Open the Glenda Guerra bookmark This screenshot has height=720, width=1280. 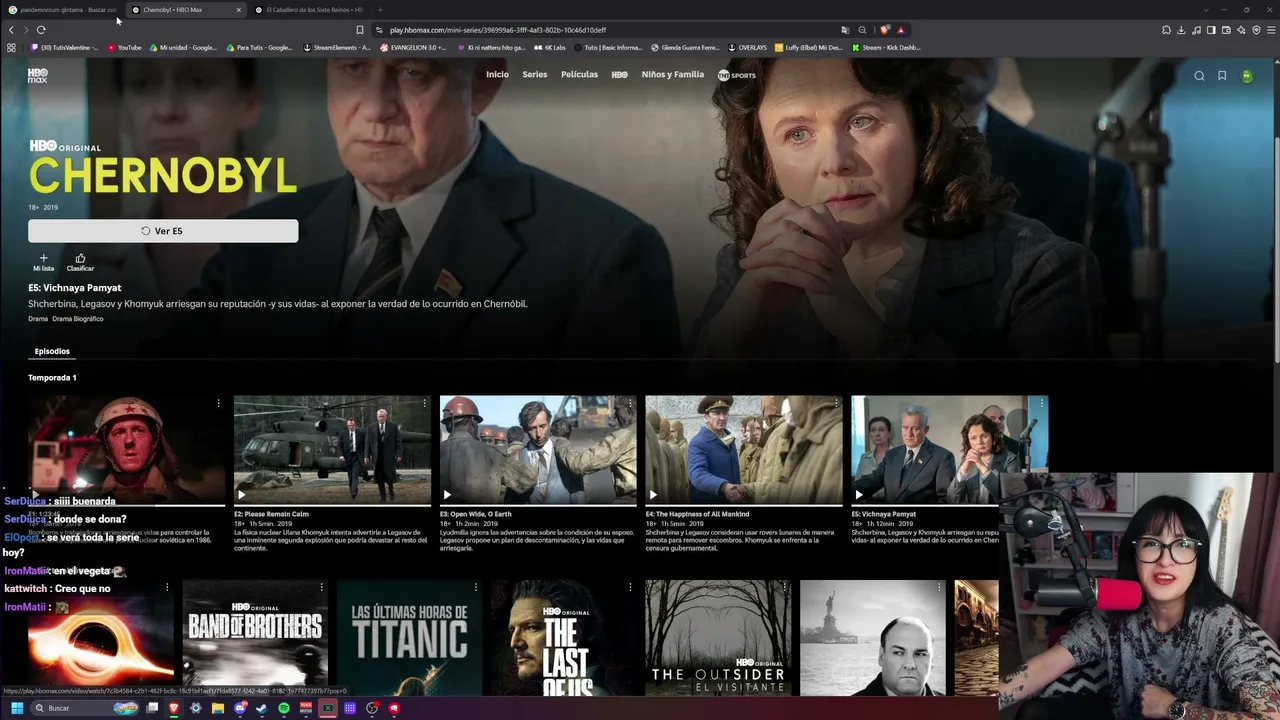(x=685, y=47)
